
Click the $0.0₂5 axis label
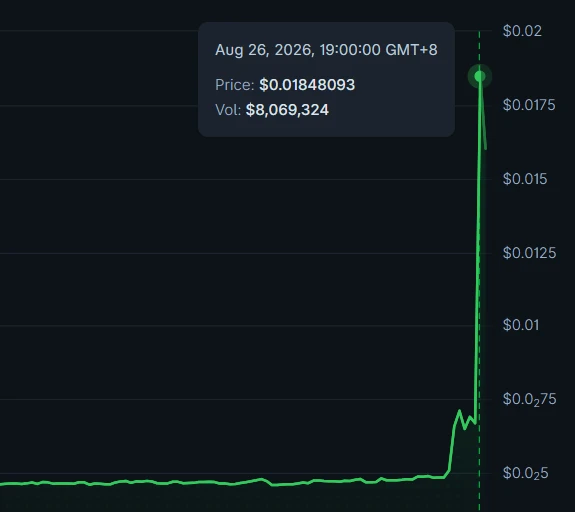tap(525, 473)
